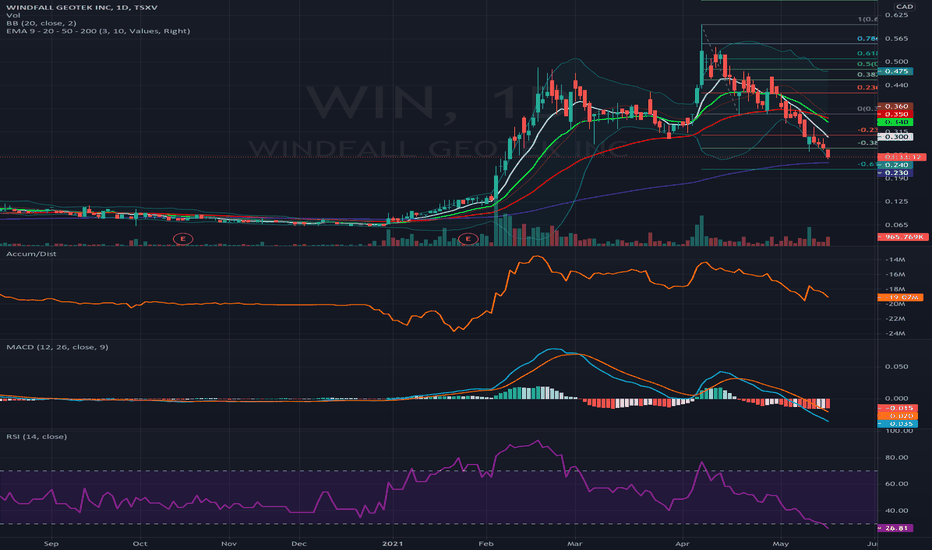Click the 0.240 teal price label
932x550 pixels.
coord(895,165)
